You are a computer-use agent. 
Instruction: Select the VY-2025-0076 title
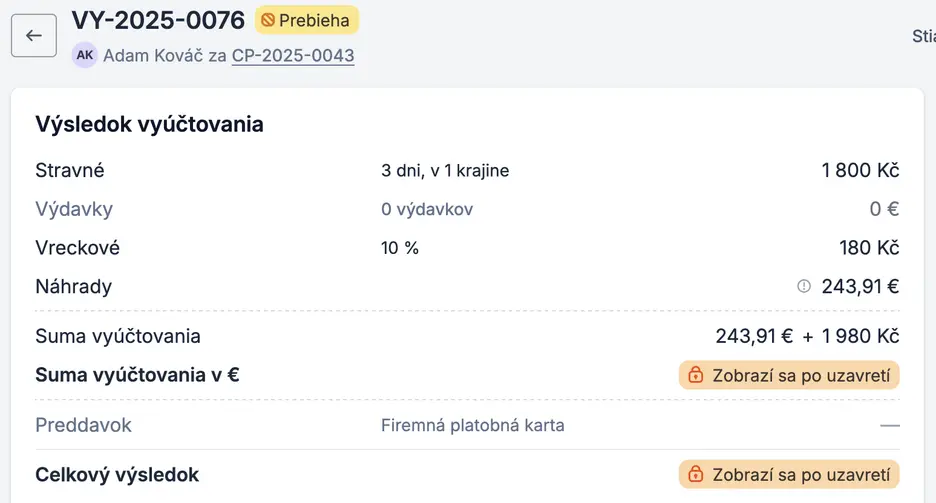158,20
